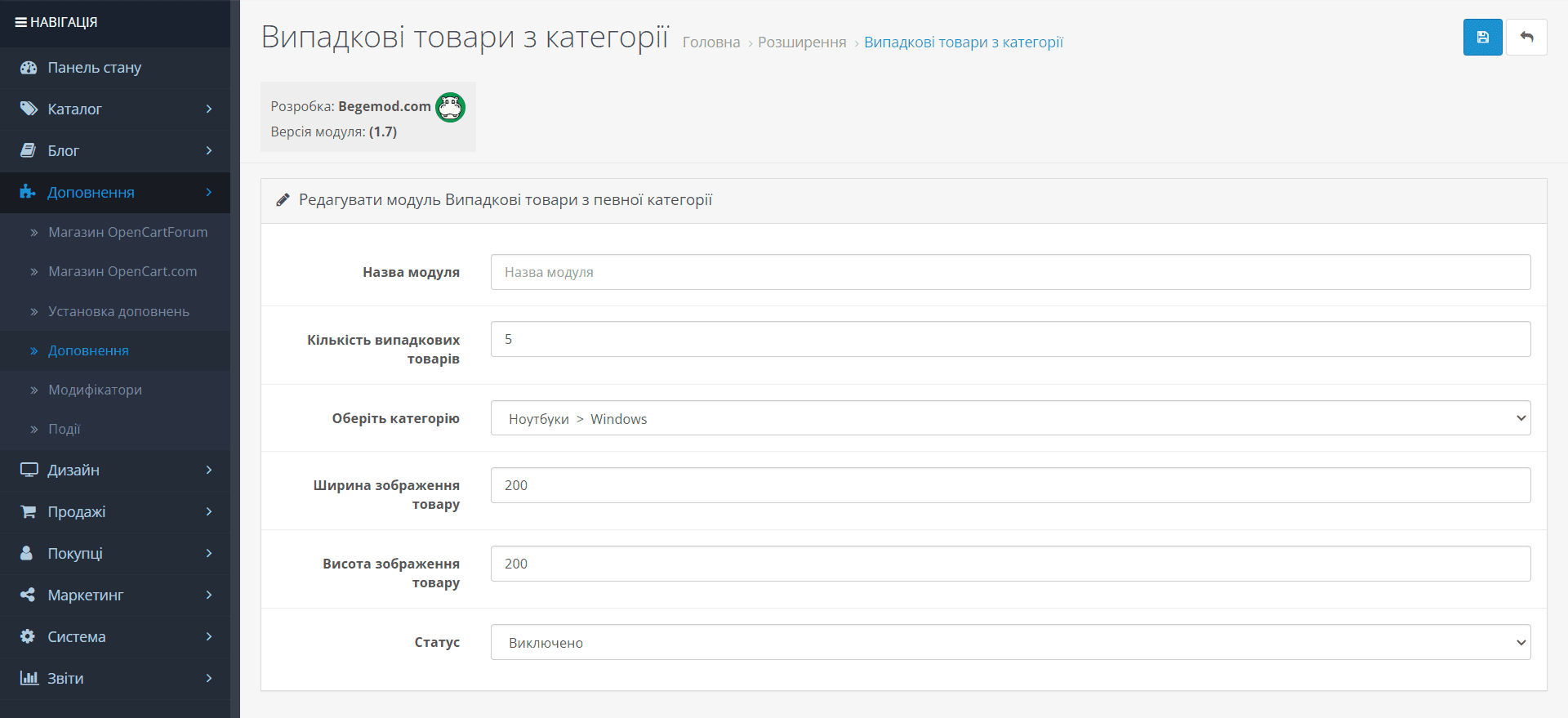1568x718 pixels.
Task: Open Установка доповнень submenu item
Action: (x=115, y=311)
